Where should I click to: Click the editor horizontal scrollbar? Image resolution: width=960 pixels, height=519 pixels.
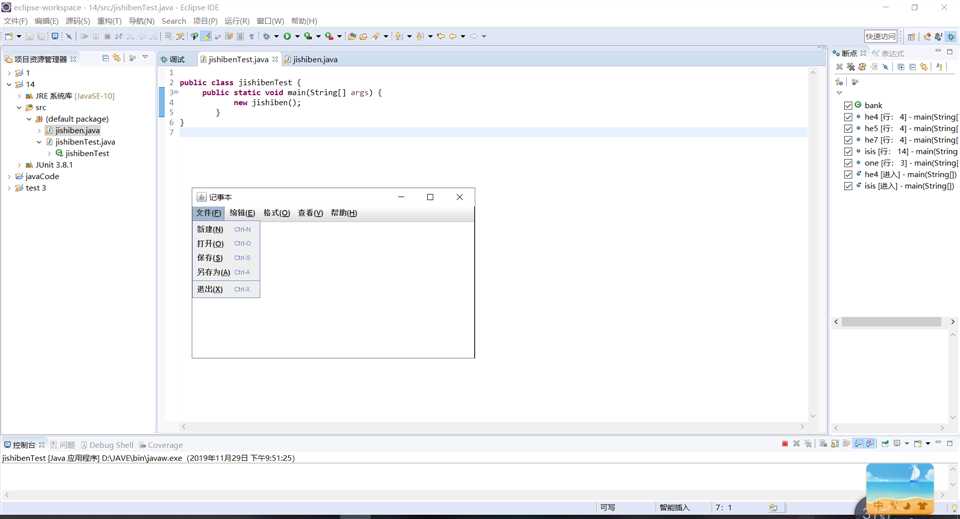[x=493, y=427]
